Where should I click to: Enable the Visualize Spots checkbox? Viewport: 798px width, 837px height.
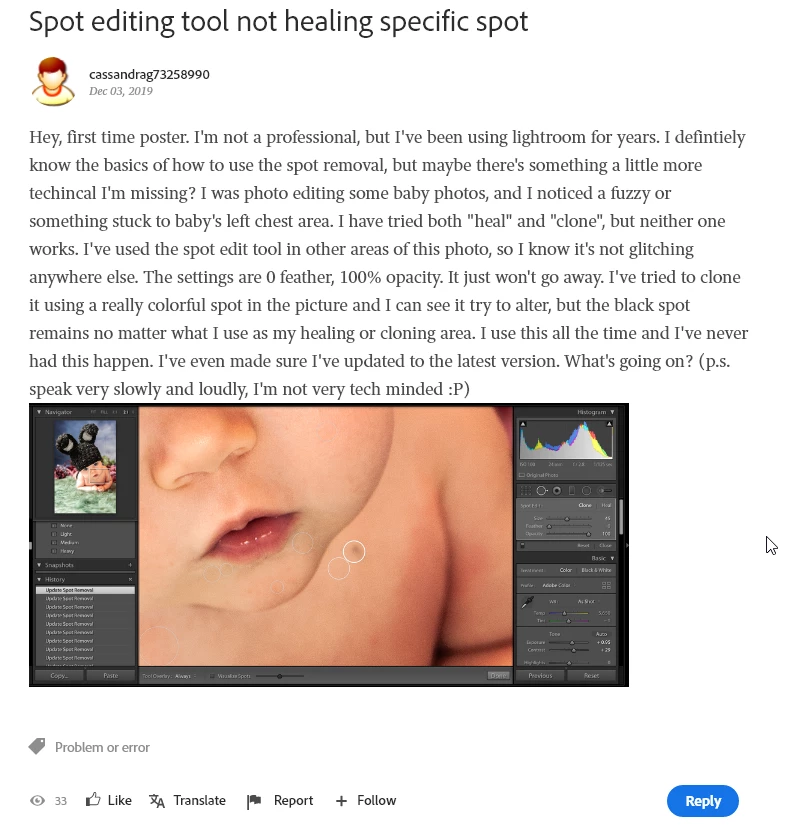[212, 676]
